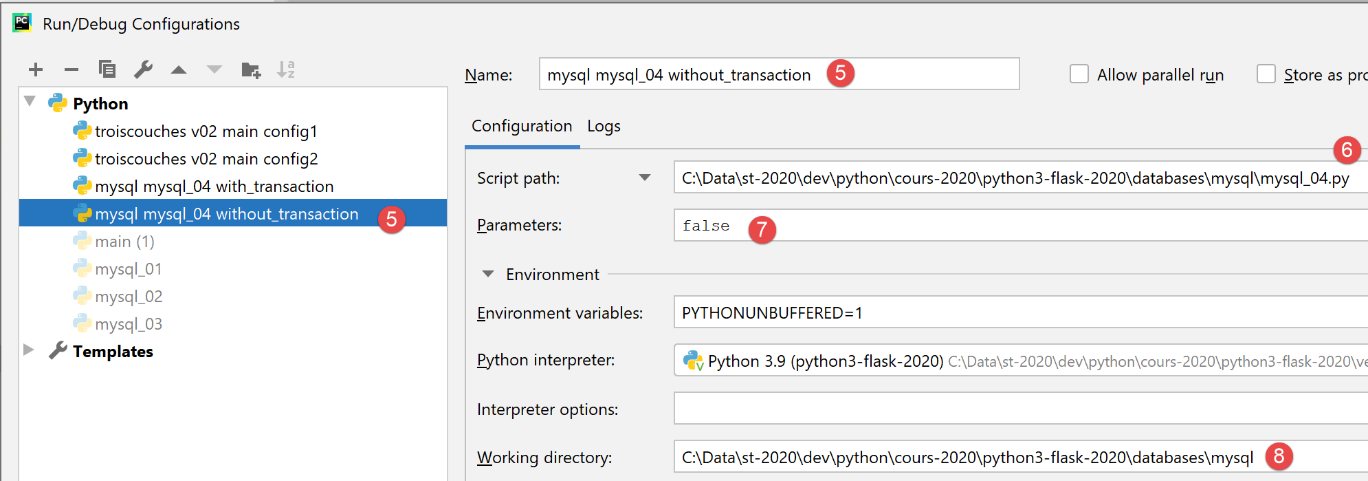Image resolution: width=1368 pixels, height=481 pixels.
Task: Toggle Store as project file checkbox
Action: click(1267, 75)
